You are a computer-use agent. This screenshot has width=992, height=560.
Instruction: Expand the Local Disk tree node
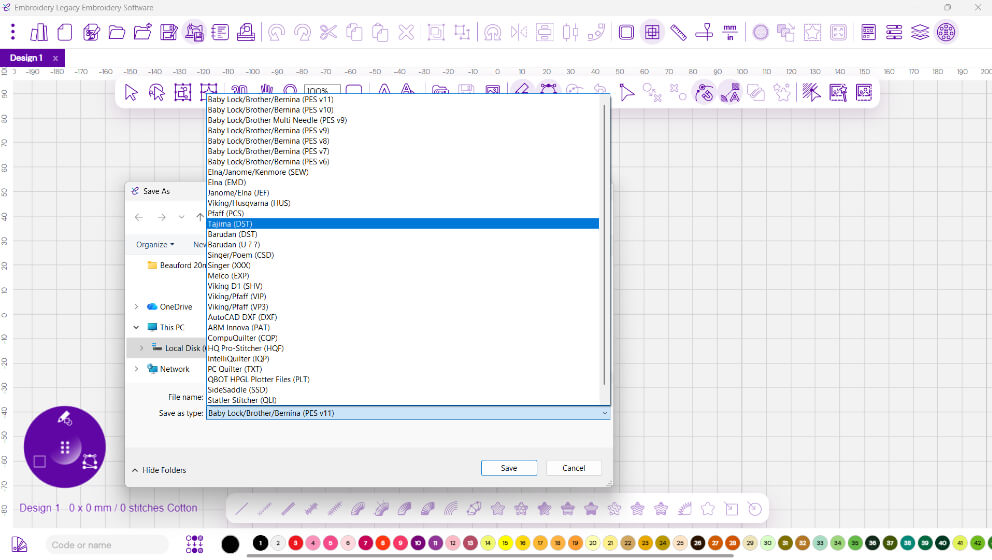(142, 347)
